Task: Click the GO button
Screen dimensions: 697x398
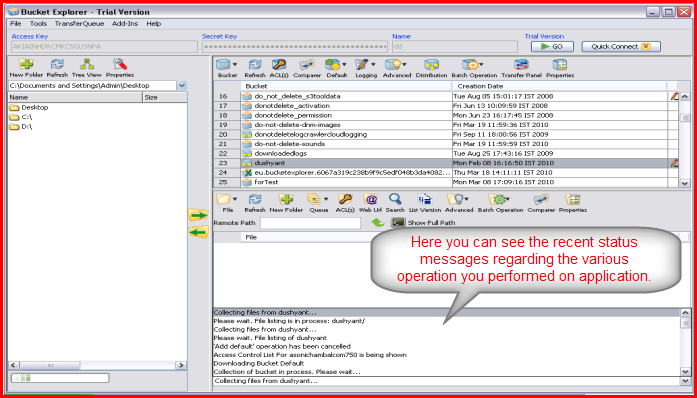Action: (552, 47)
